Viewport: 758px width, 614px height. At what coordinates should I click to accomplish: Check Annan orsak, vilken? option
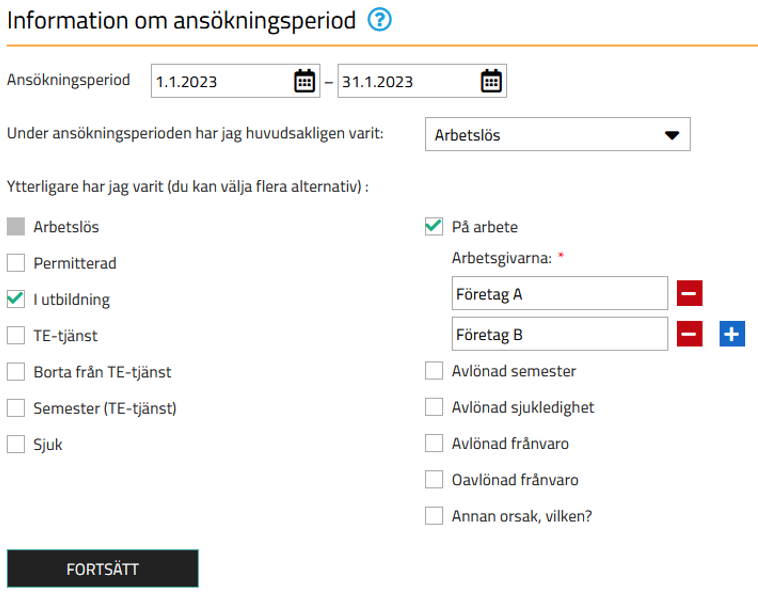click(x=434, y=516)
